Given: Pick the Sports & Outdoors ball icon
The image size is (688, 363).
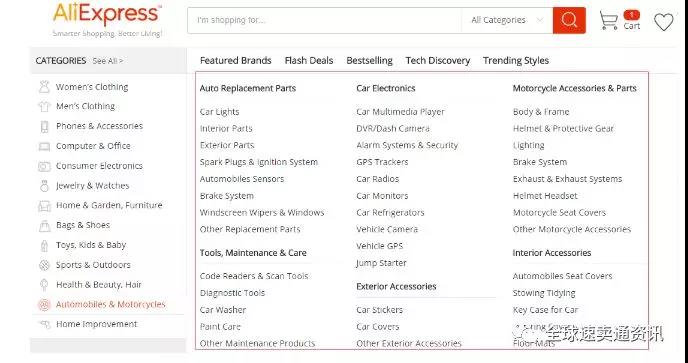Looking at the screenshot, I should click(x=44, y=265).
